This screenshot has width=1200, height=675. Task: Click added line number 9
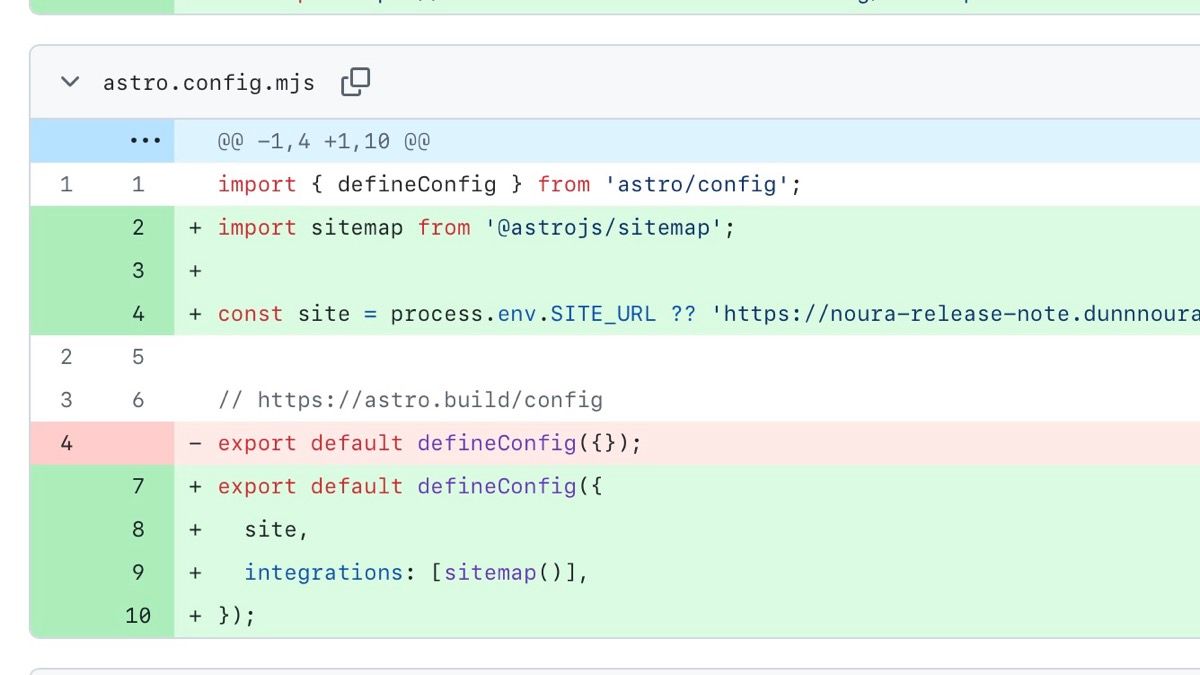138,573
